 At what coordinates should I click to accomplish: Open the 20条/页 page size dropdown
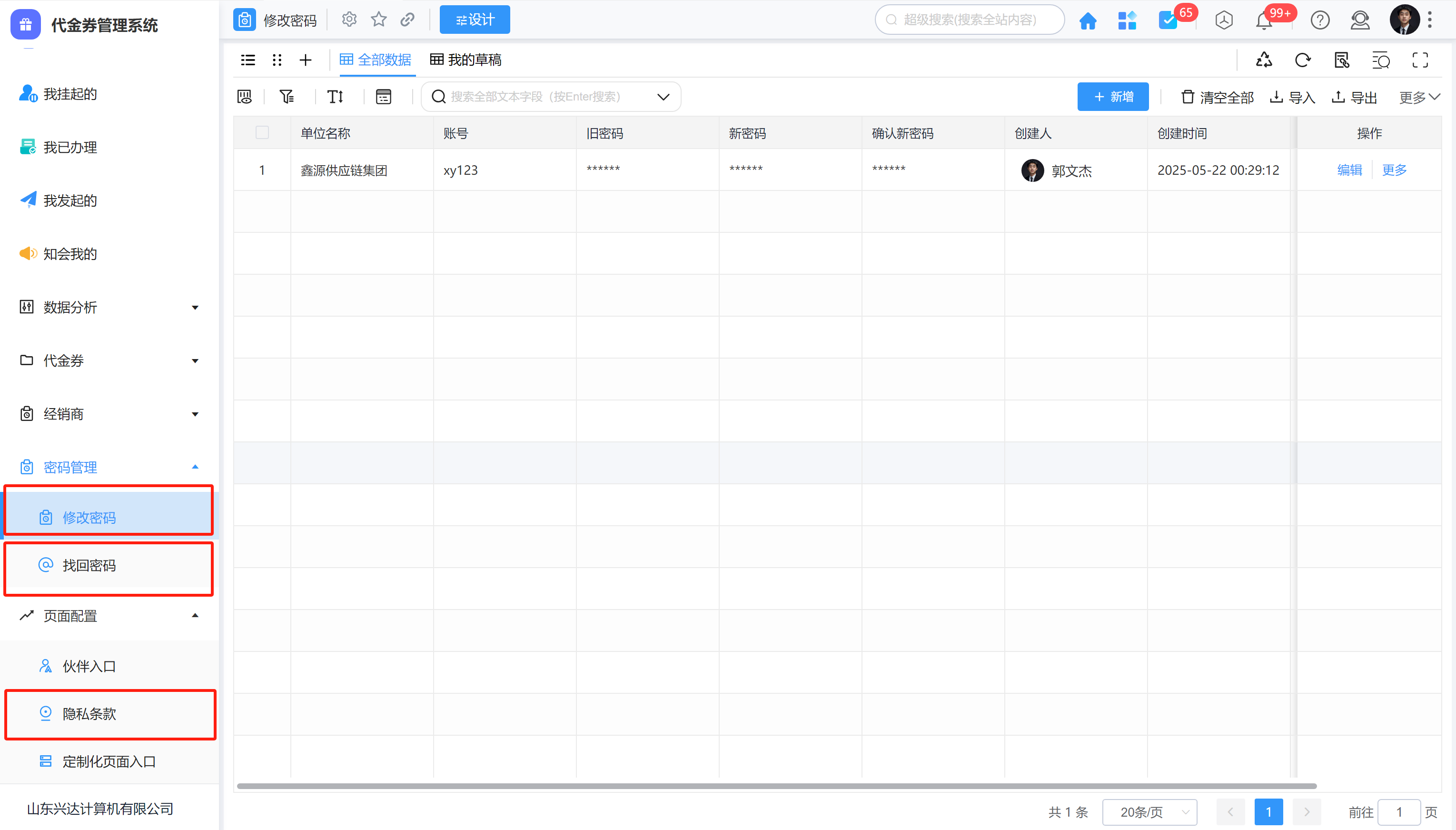click(1149, 812)
